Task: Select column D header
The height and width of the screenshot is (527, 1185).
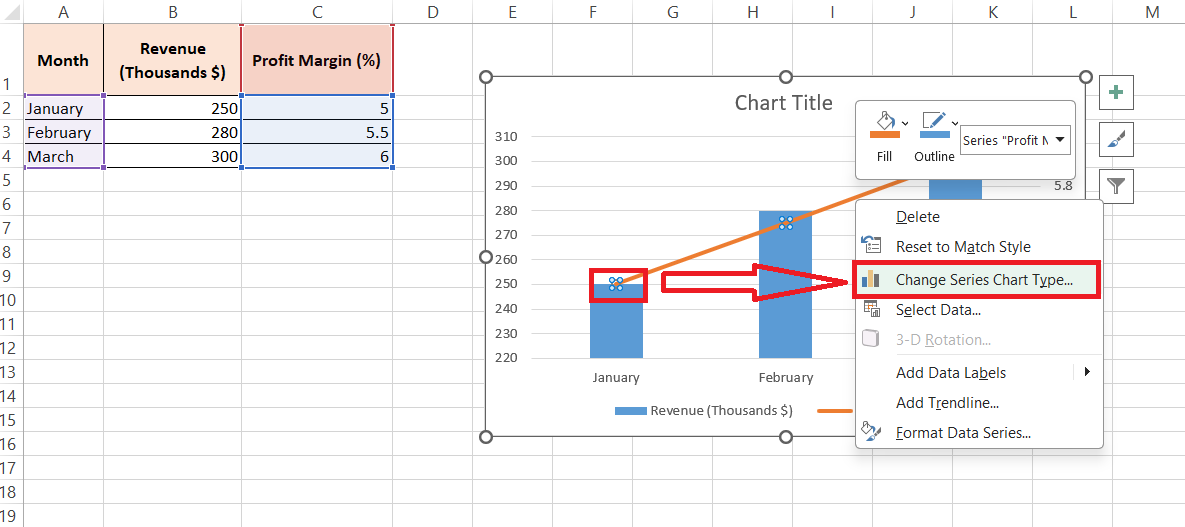Action: point(432,11)
